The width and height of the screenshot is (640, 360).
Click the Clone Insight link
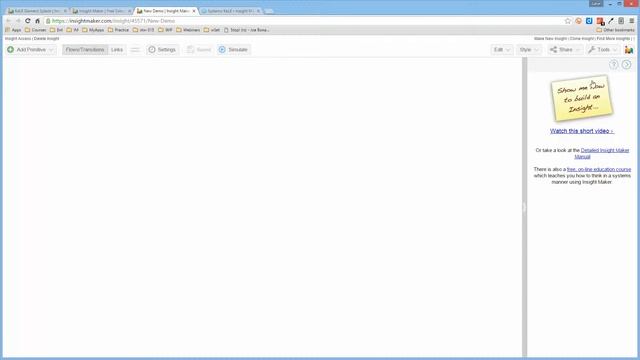[x=582, y=38]
